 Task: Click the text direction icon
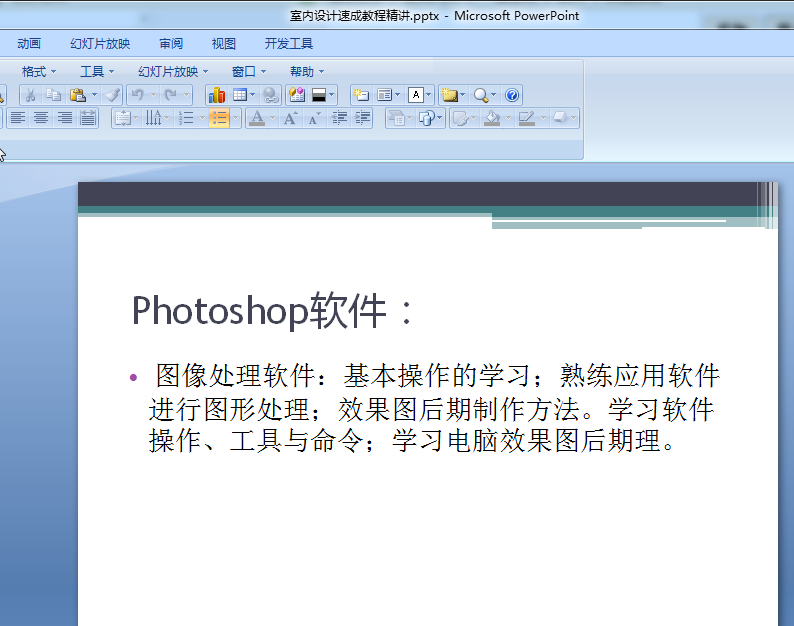pos(153,118)
